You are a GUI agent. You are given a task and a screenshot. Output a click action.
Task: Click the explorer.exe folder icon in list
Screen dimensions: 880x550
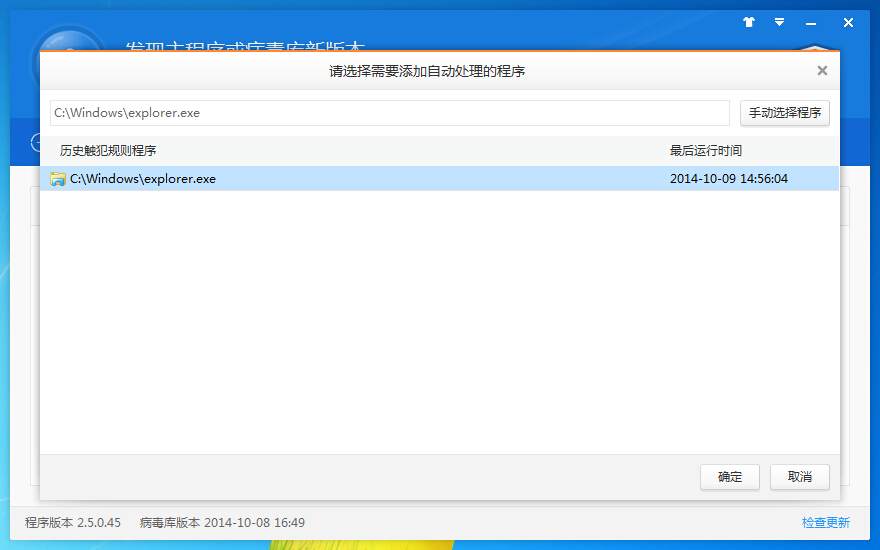point(58,179)
